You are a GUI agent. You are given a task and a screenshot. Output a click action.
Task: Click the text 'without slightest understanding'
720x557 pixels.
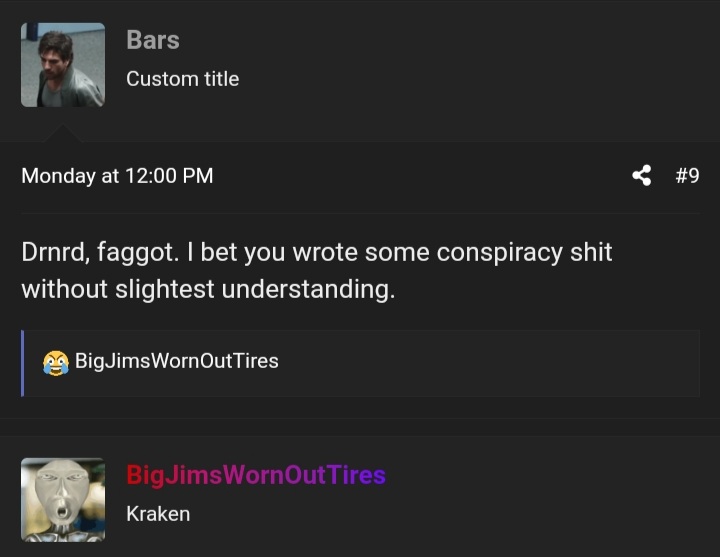206,289
